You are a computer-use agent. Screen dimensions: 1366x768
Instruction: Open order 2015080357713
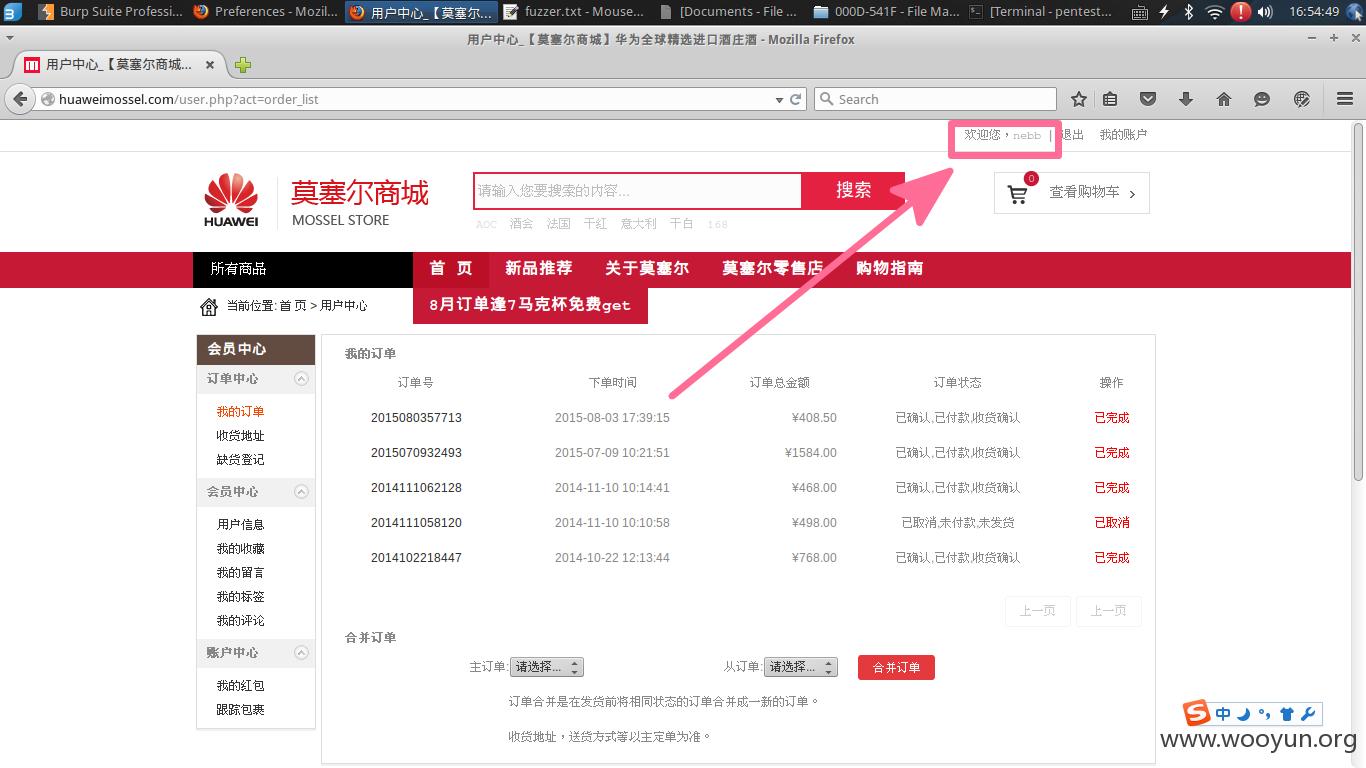tap(416, 418)
